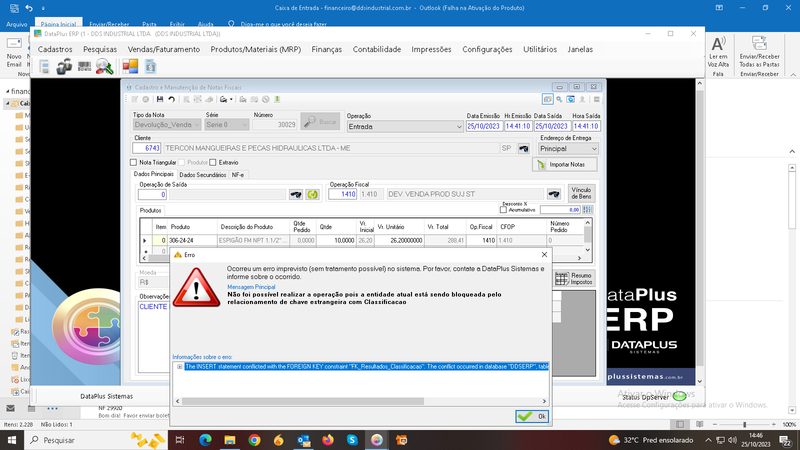Open the Tipo da Nota dropdown
The width and height of the screenshot is (800, 450).
point(167,124)
